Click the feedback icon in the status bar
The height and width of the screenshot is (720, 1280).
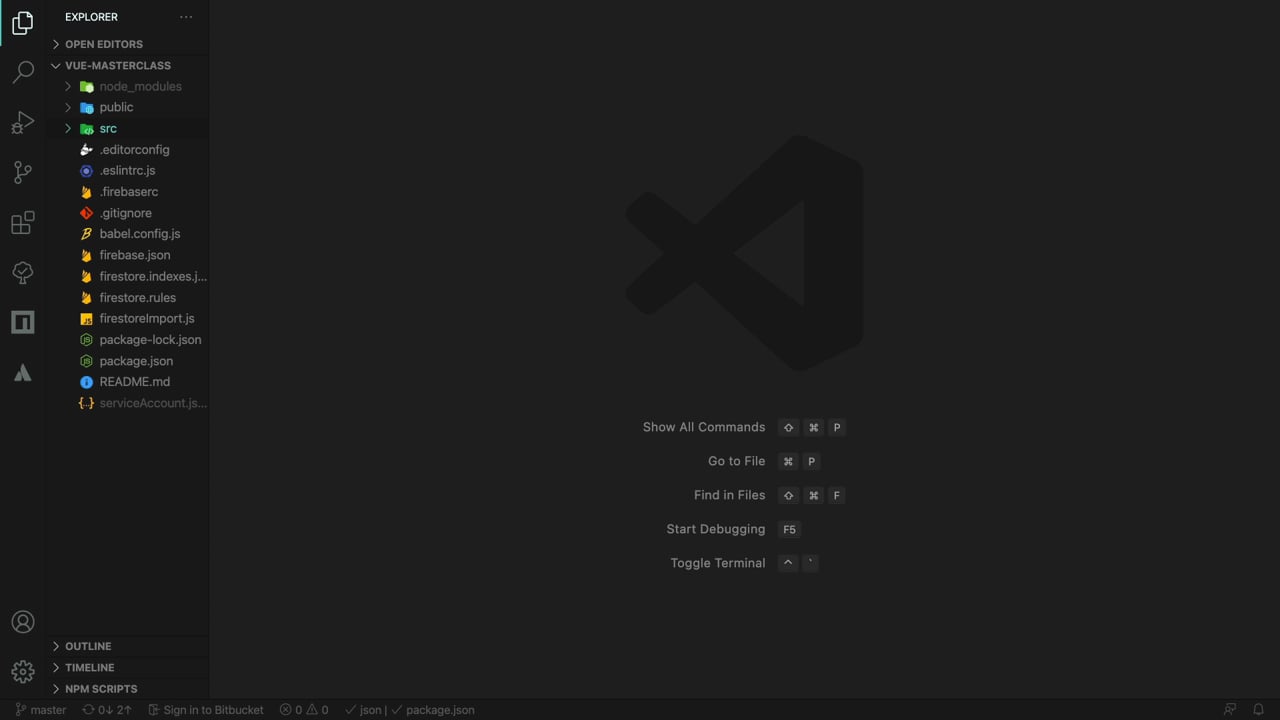(x=1230, y=710)
